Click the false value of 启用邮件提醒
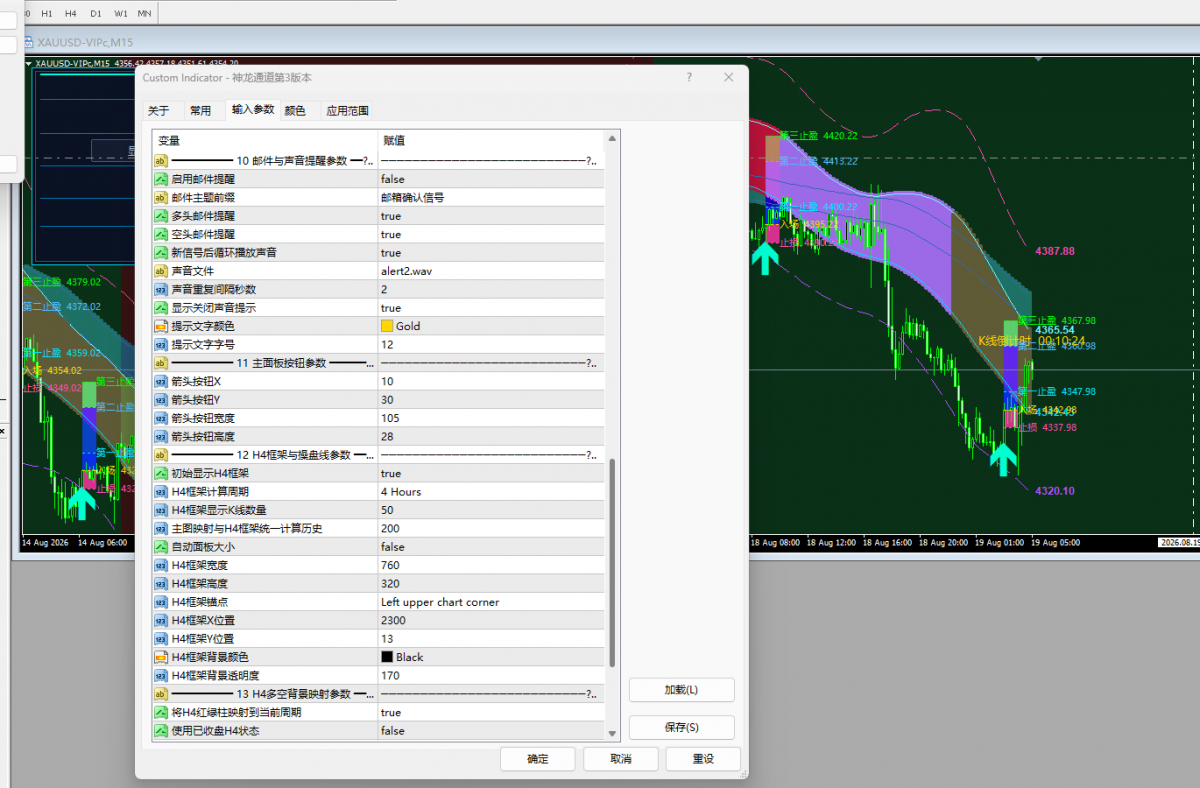Image resolution: width=1200 pixels, height=788 pixels. coord(391,179)
